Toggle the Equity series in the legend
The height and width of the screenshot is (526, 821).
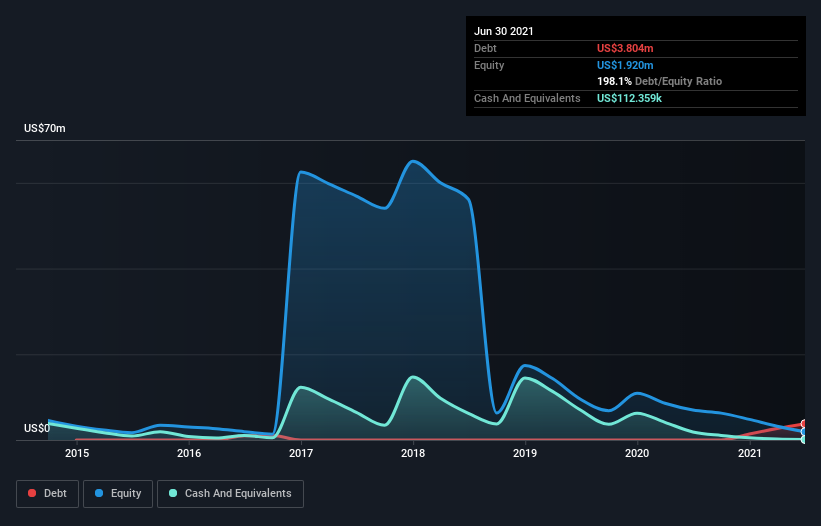tap(118, 494)
